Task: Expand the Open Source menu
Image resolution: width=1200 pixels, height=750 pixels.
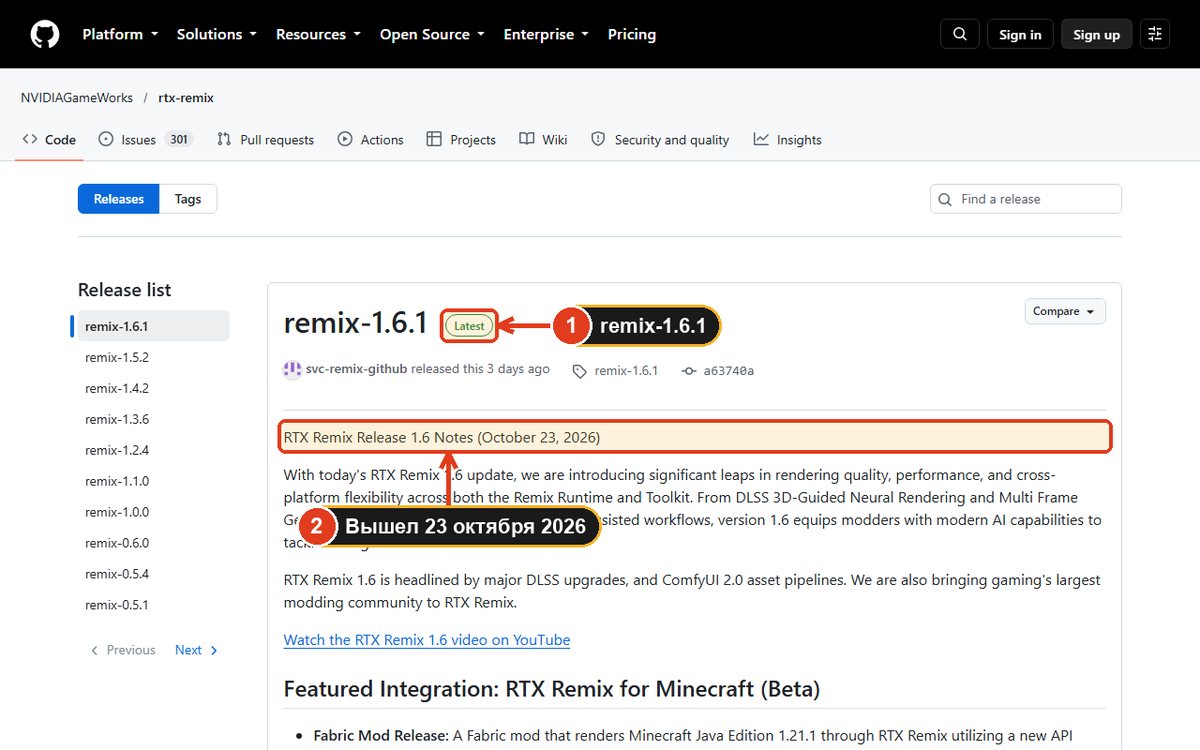Action: click(432, 34)
